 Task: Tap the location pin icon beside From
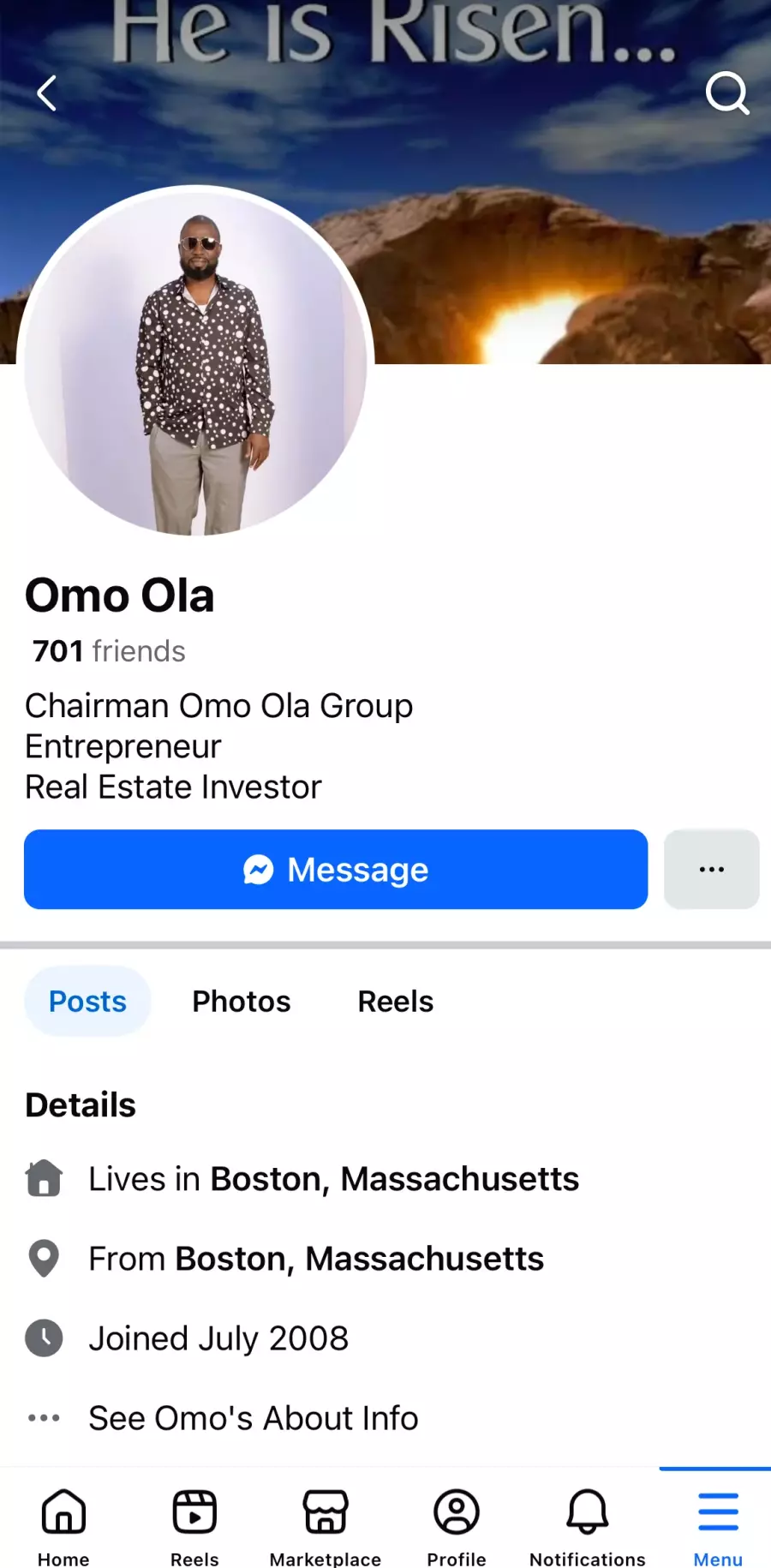pyautogui.click(x=44, y=1259)
